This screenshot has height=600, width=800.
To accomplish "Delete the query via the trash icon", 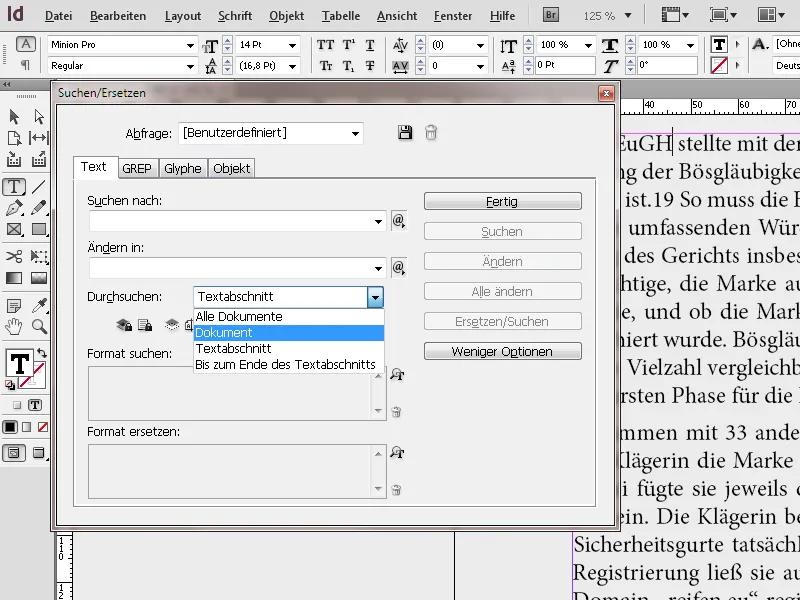I will 431,132.
